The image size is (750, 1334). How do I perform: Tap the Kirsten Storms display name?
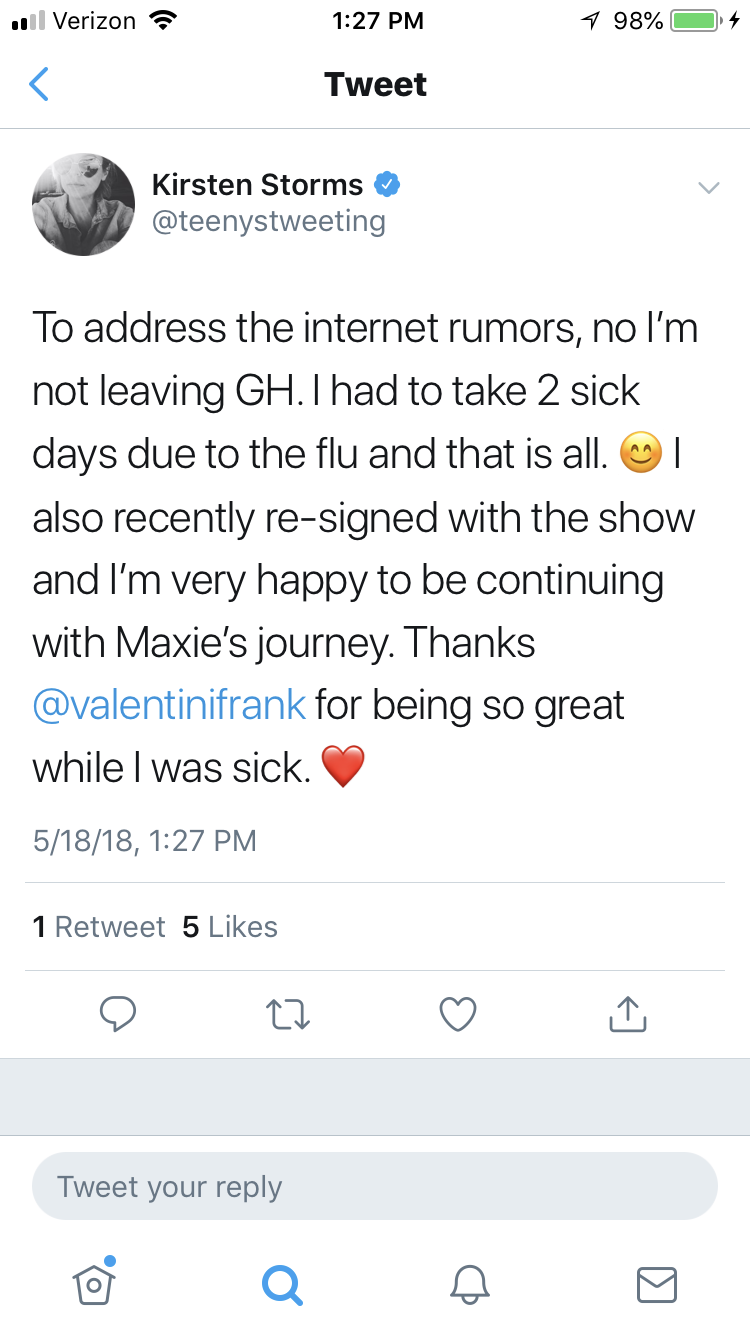click(x=257, y=184)
